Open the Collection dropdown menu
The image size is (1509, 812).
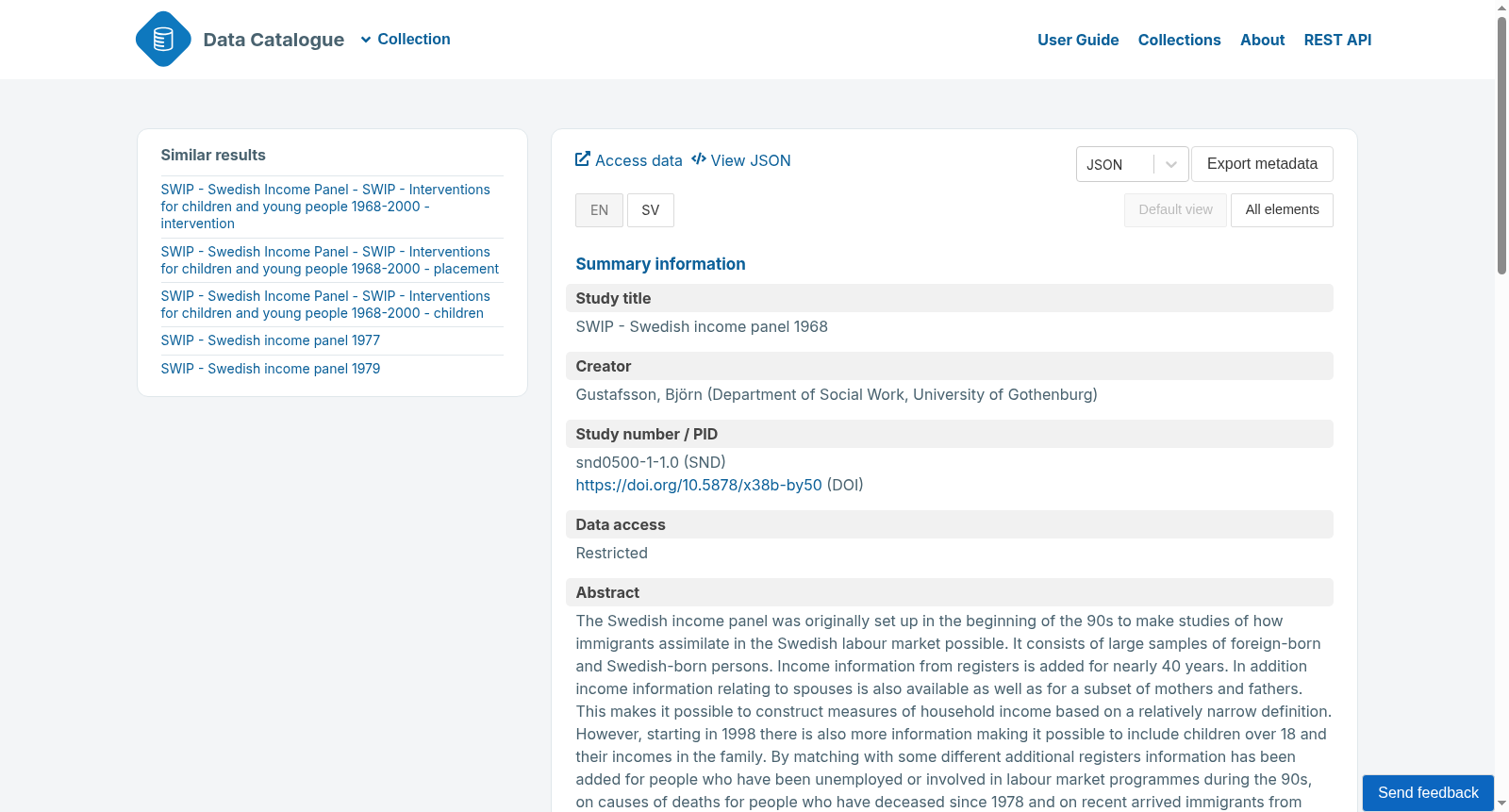406,40
